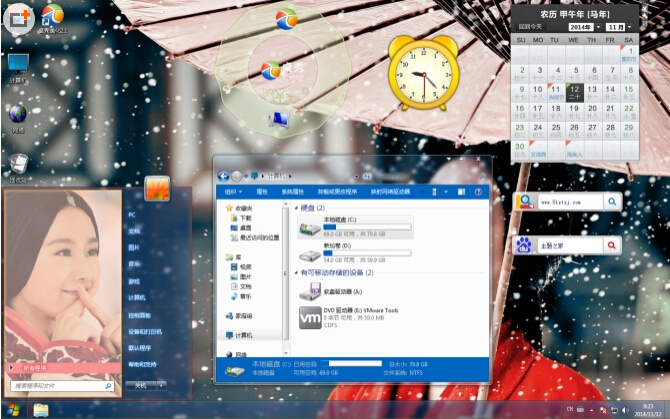Click the Baidu gadget text field

click(570, 246)
